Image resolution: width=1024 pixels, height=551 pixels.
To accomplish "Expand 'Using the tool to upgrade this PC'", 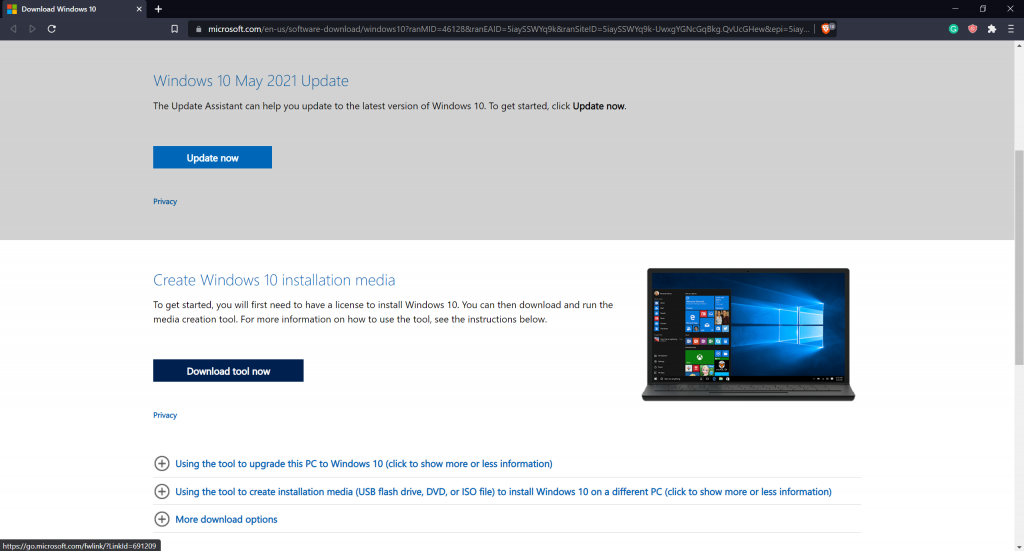I will (x=363, y=464).
